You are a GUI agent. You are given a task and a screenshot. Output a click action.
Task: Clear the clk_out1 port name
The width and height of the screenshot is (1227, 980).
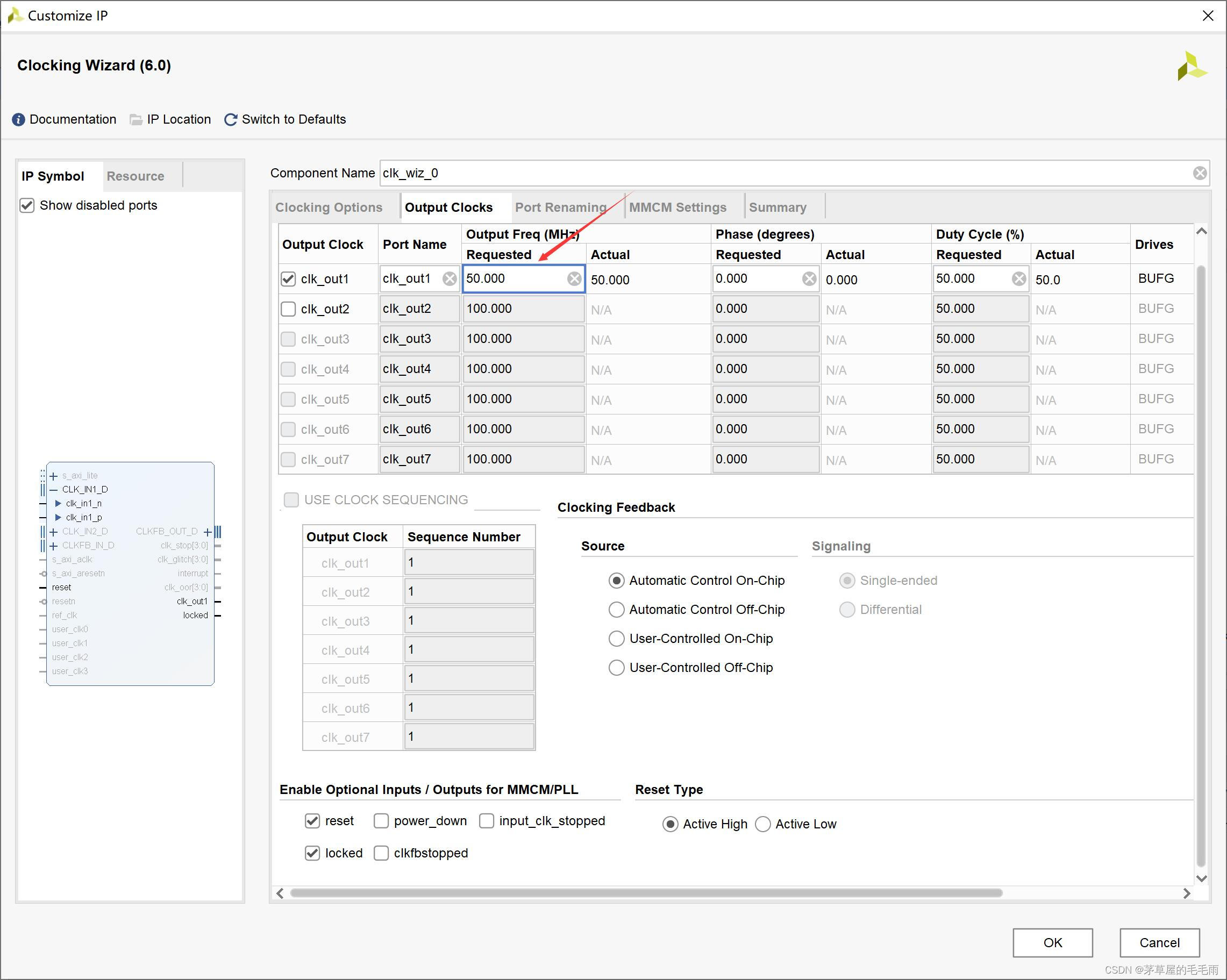point(450,278)
